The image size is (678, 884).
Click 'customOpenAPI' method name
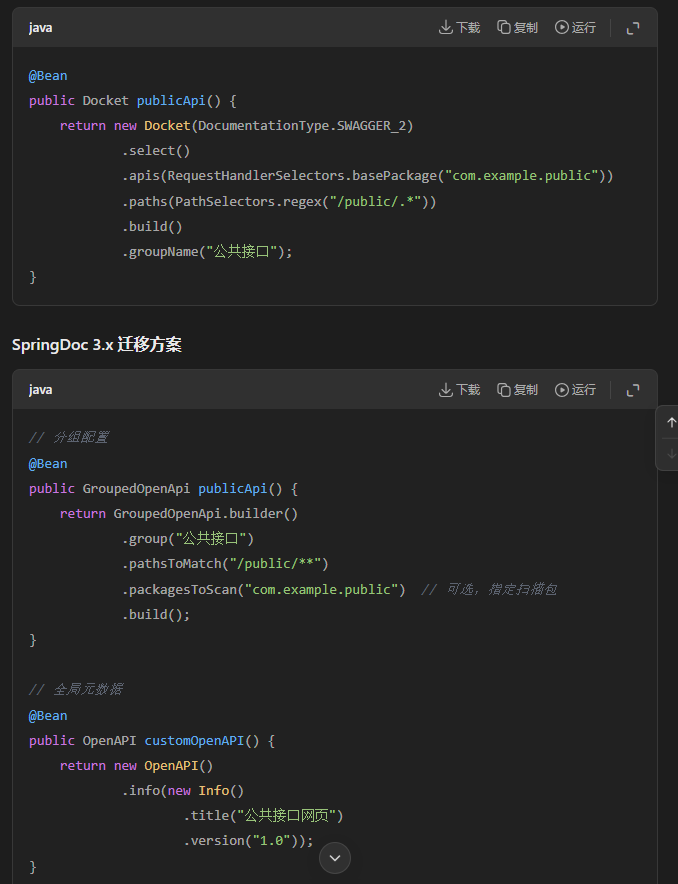pos(194,741)
